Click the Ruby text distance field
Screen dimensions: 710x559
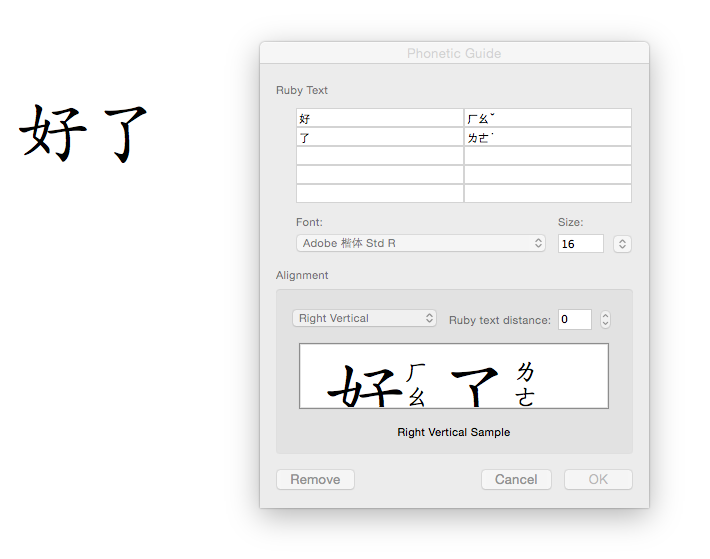click(575, 320)
